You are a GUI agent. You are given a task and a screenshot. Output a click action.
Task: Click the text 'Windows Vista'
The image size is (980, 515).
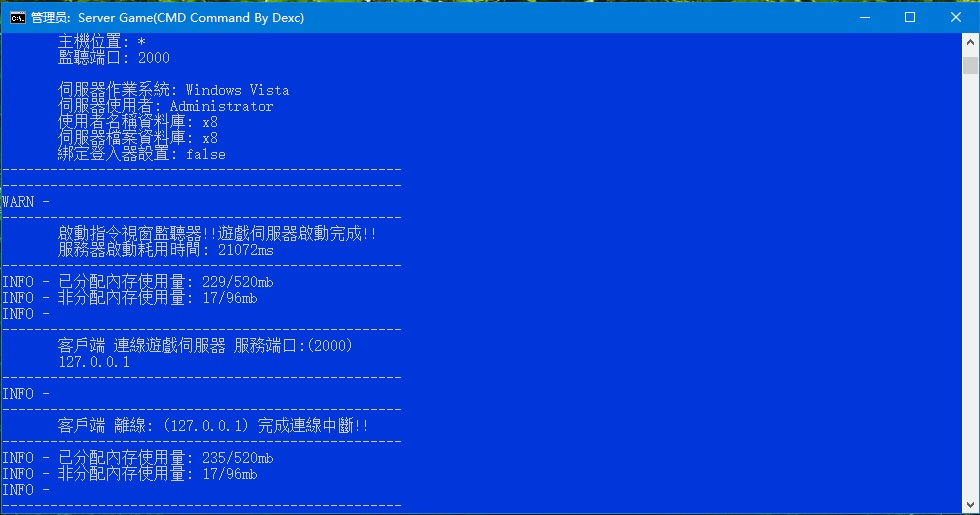click(x=238, y=90)
